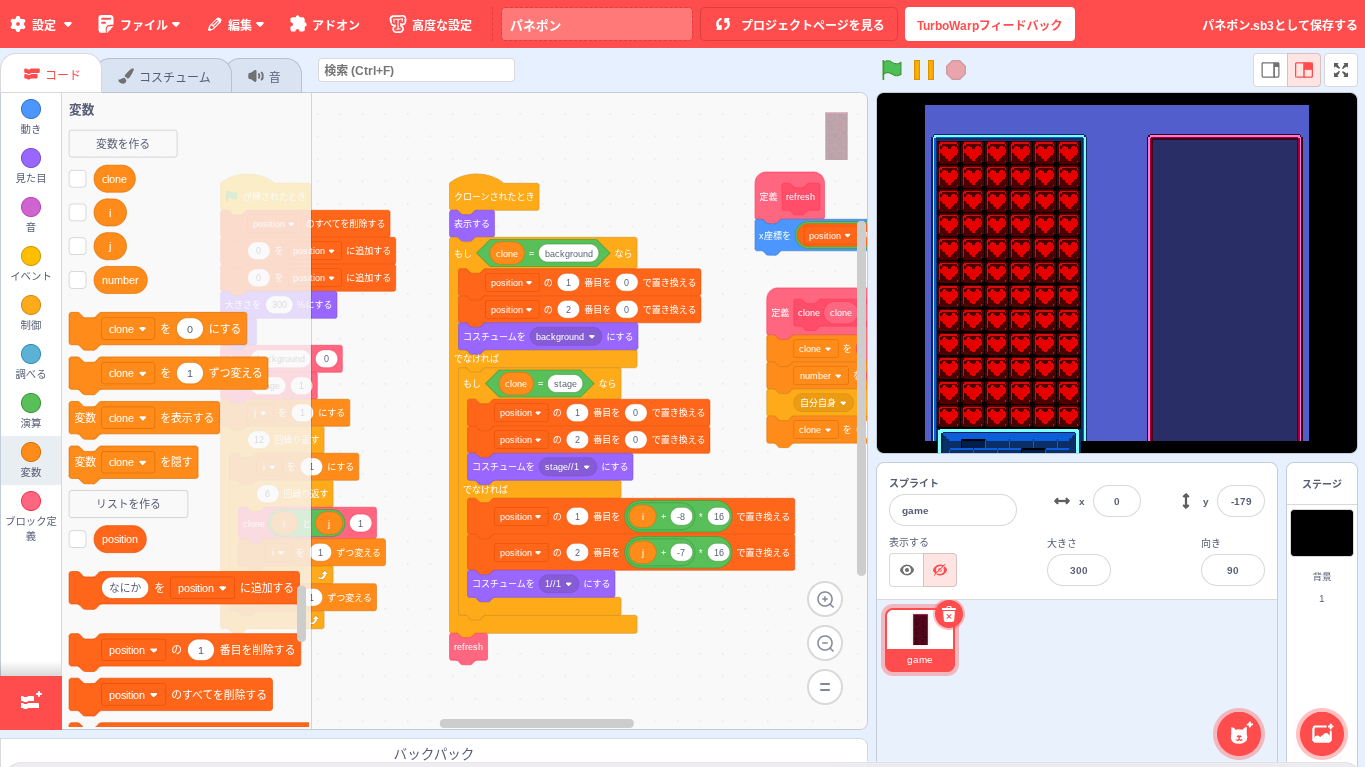Select the 動き block category

(x=31, y=117)
